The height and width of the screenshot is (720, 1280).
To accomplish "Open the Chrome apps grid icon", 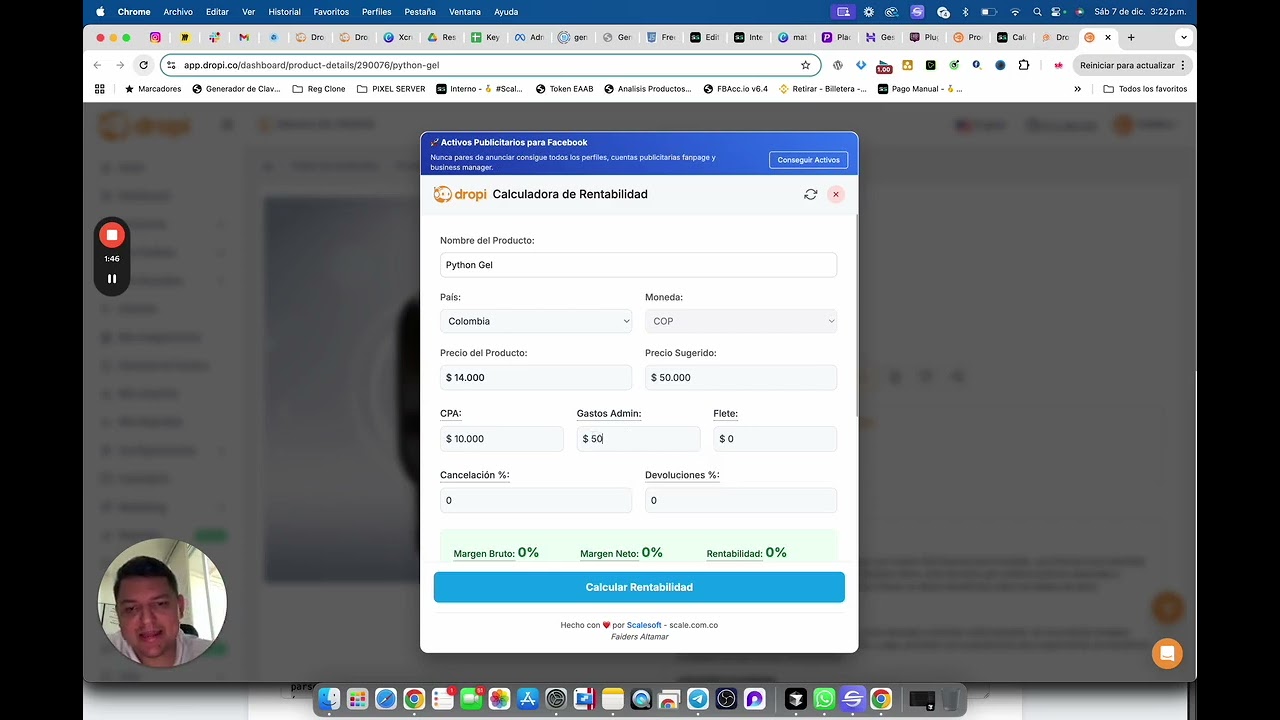I will pos(99,89).
